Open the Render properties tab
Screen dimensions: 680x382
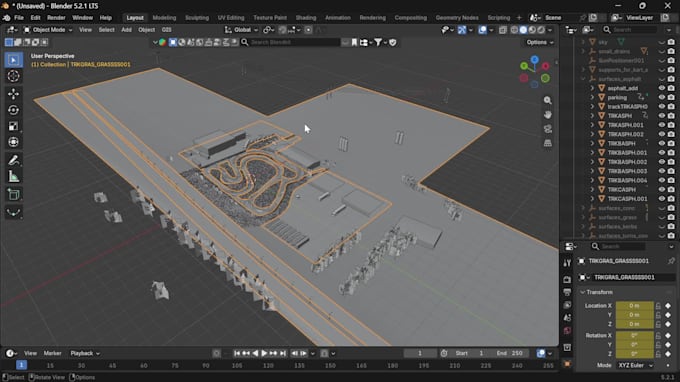(x=567, y=280)
